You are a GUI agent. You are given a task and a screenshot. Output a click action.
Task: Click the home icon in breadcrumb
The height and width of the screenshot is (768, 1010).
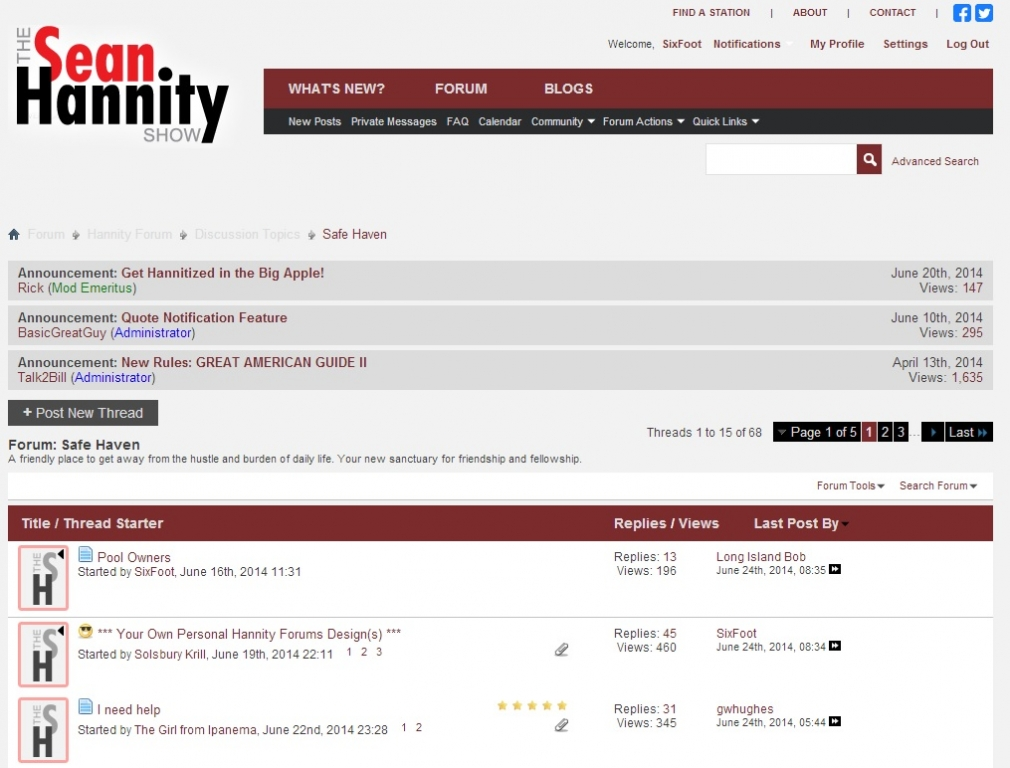[x=14, y=234]
